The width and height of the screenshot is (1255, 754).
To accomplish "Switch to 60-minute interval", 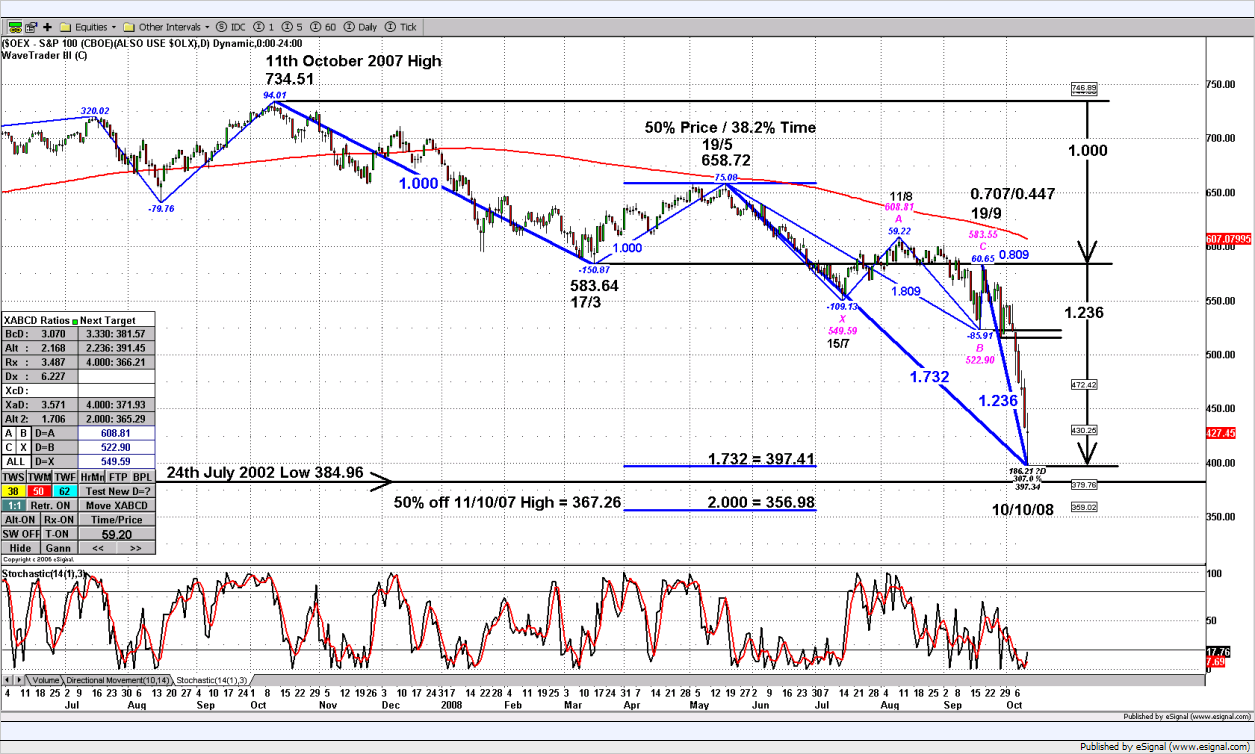I will coord(323,26).
